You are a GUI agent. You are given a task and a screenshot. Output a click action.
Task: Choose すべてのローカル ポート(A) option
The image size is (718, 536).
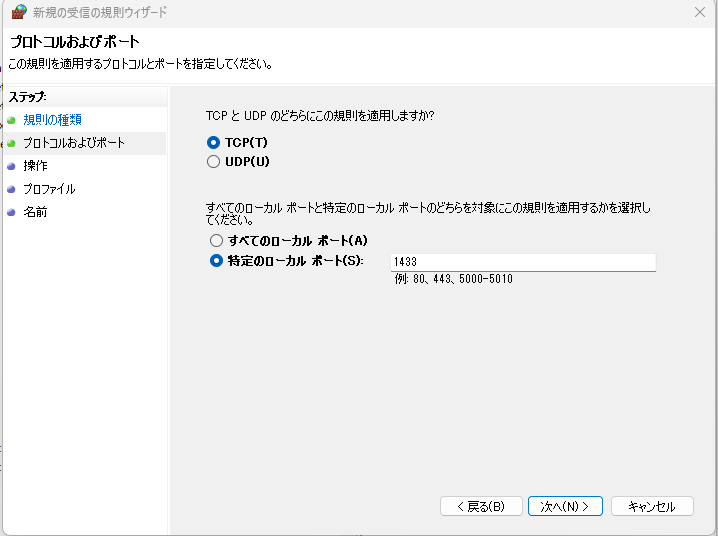tap(217, 241)
